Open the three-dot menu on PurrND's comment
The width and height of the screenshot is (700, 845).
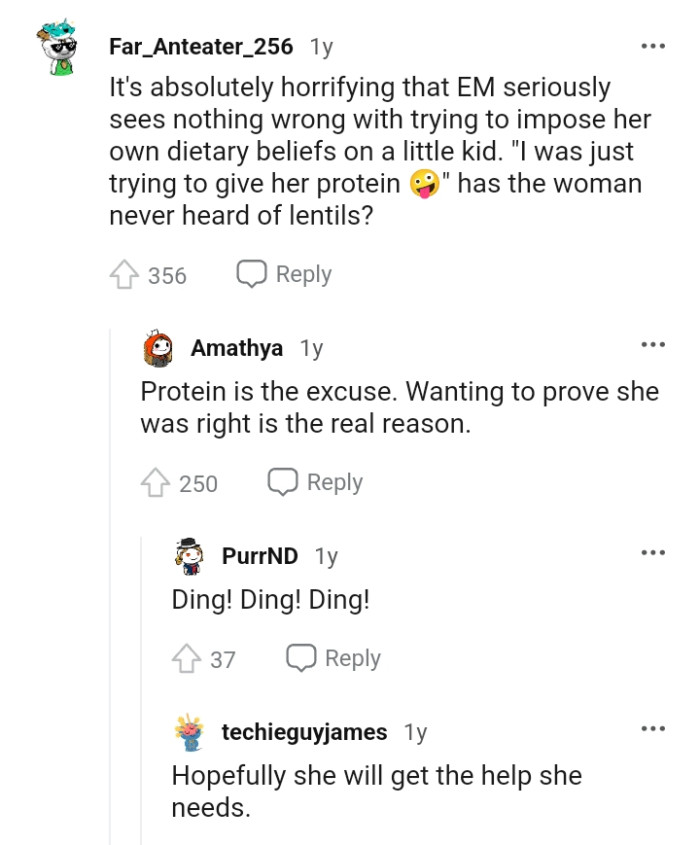[x=653, y=551]
